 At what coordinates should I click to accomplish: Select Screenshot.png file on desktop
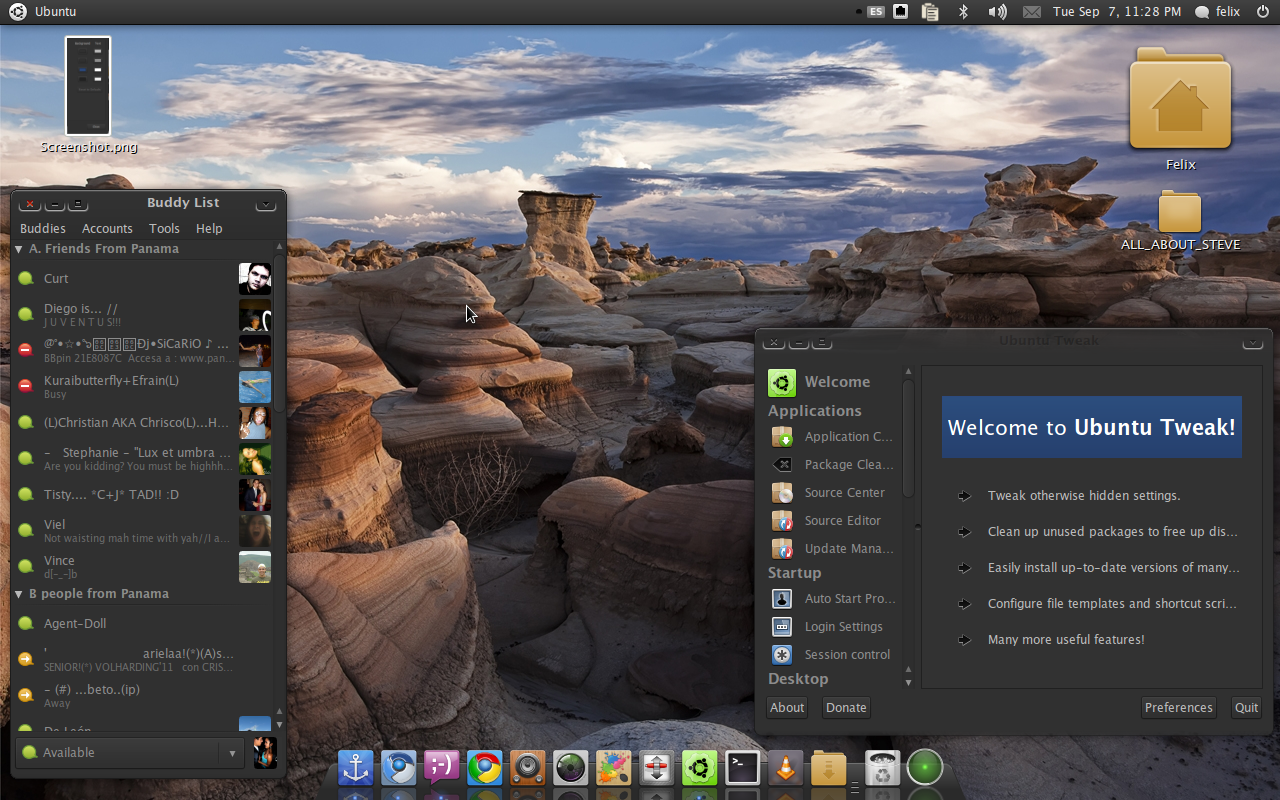click(88, 96)
